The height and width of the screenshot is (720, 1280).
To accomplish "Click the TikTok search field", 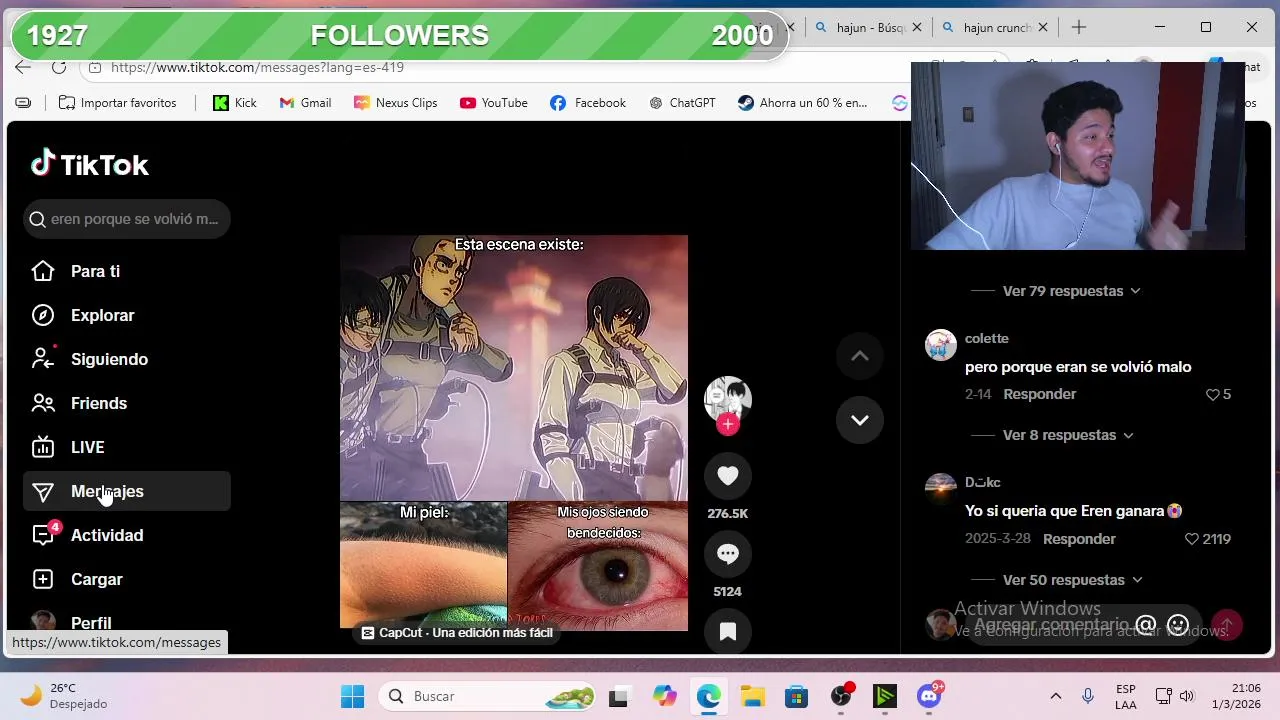I will (x=127, y=219).
